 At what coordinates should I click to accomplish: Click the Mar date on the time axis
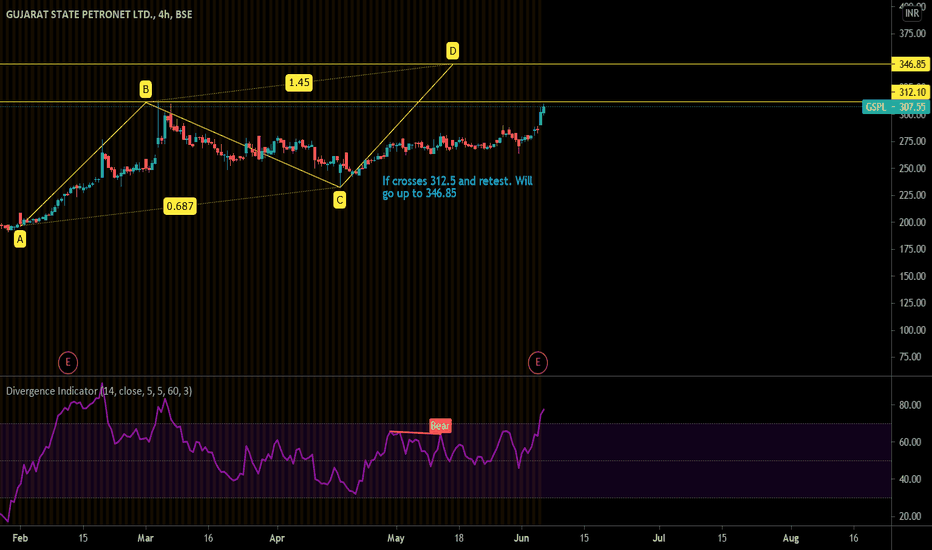tap(146, 538)
